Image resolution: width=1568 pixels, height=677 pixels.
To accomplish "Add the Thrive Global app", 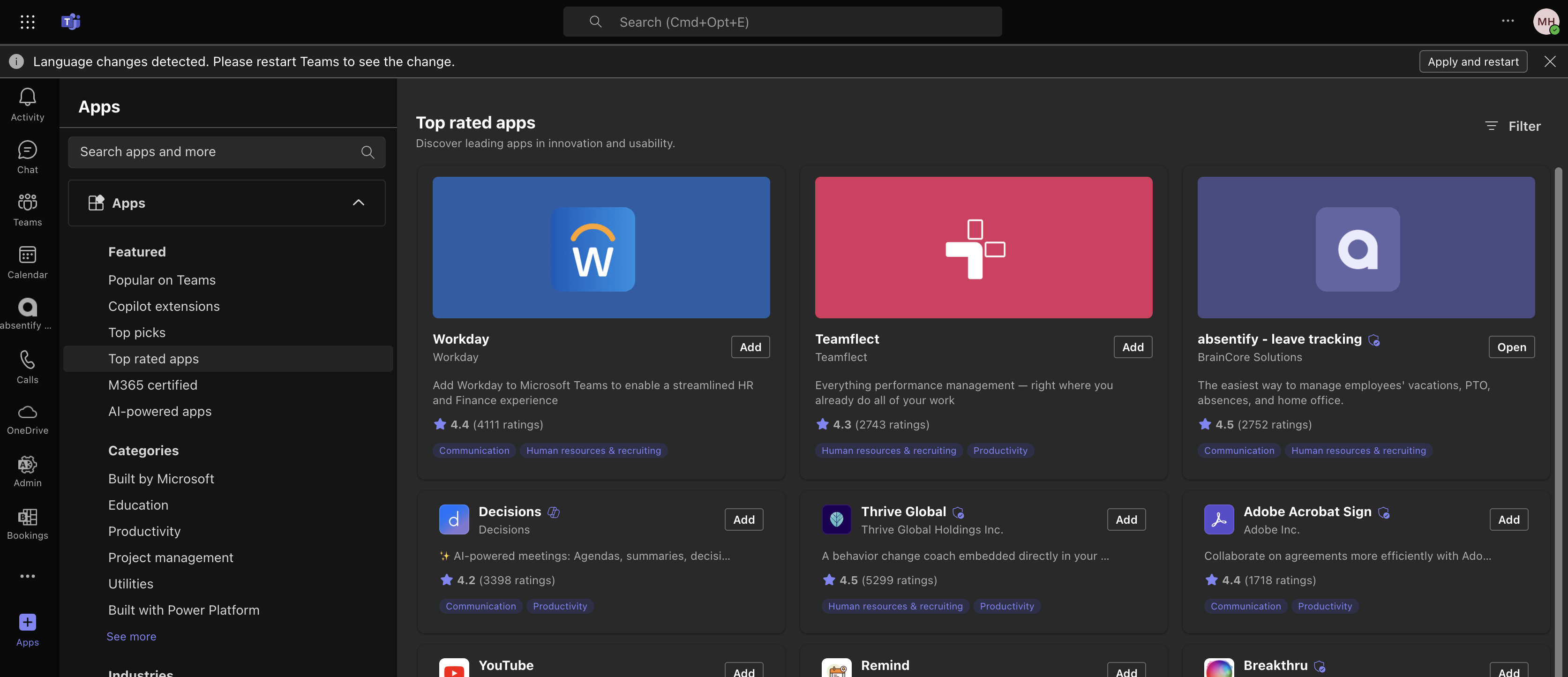I will coord(1126,519).
